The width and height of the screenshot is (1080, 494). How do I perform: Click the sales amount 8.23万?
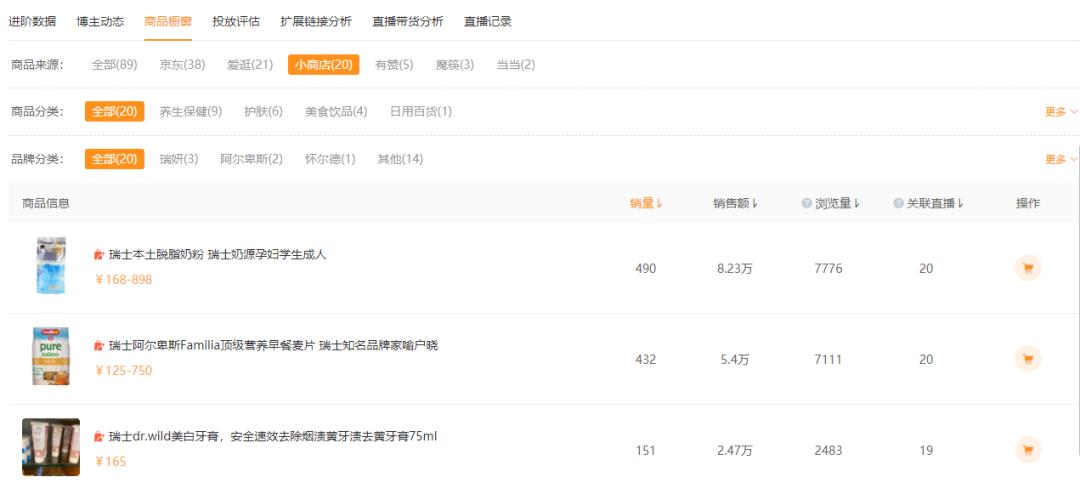(x=735, y=269)
